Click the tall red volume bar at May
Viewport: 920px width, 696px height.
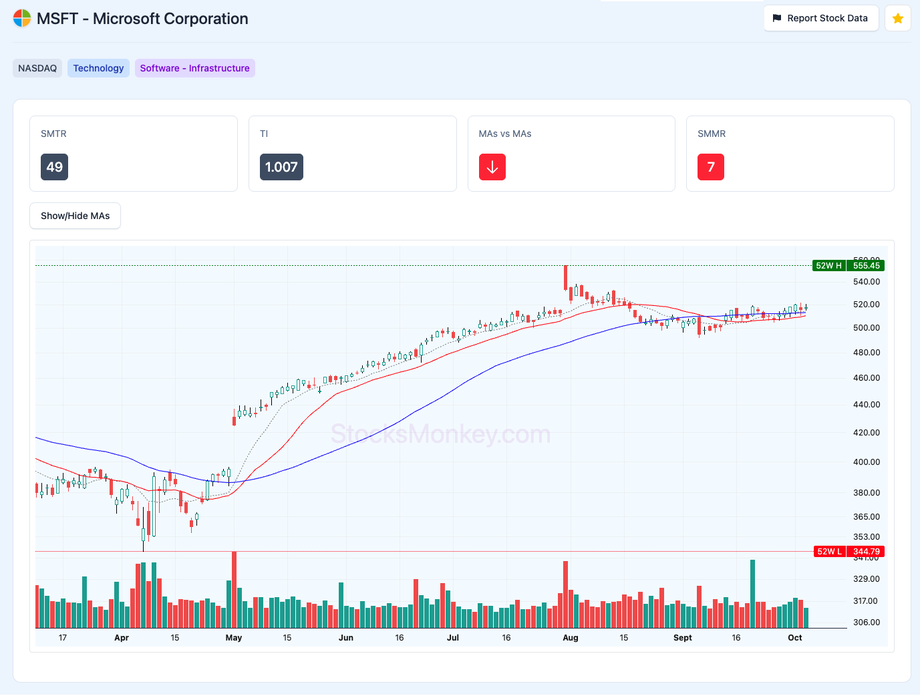pos(234,589)
